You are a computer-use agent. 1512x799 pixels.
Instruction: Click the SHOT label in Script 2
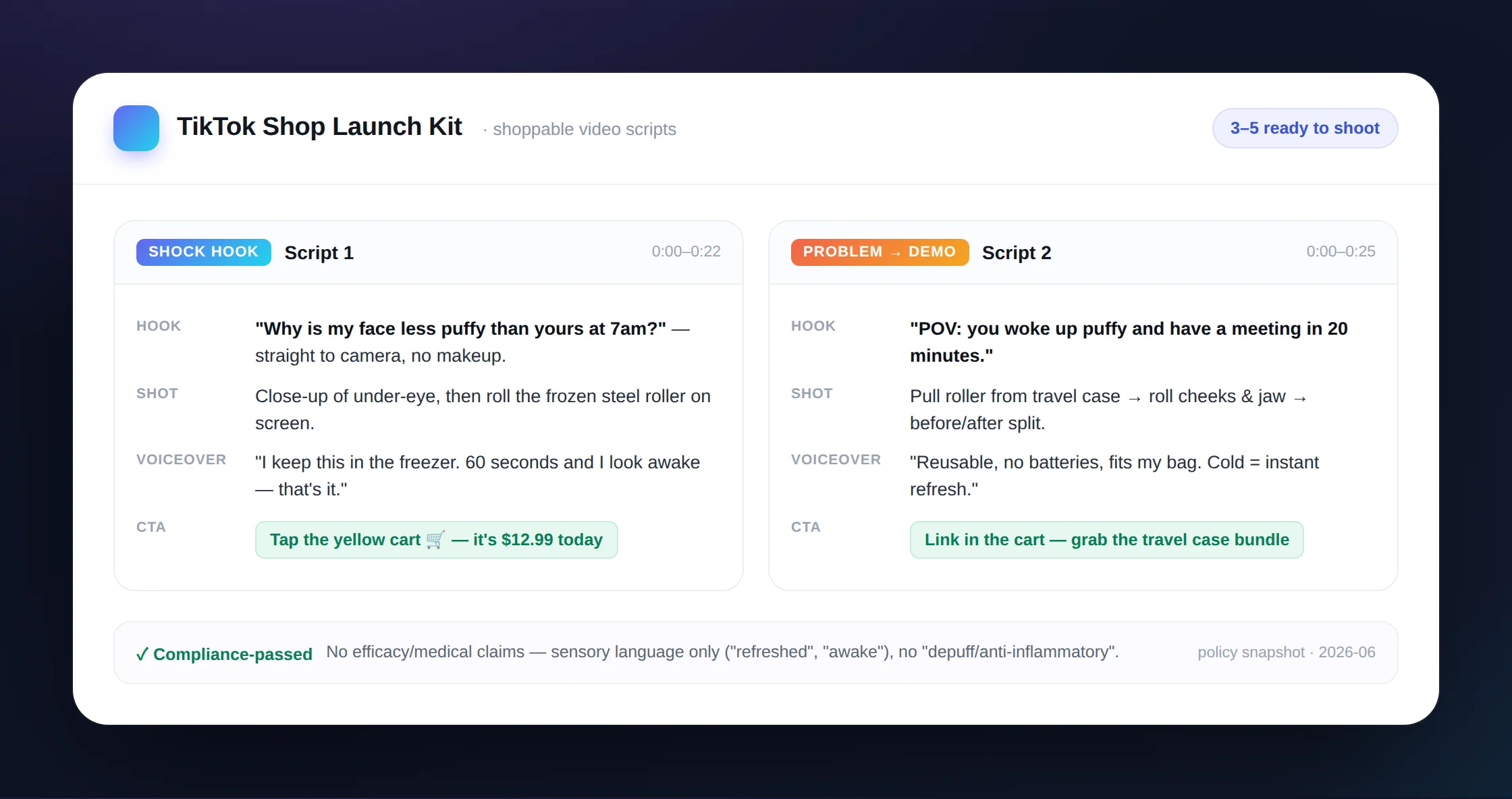point(812,393)
